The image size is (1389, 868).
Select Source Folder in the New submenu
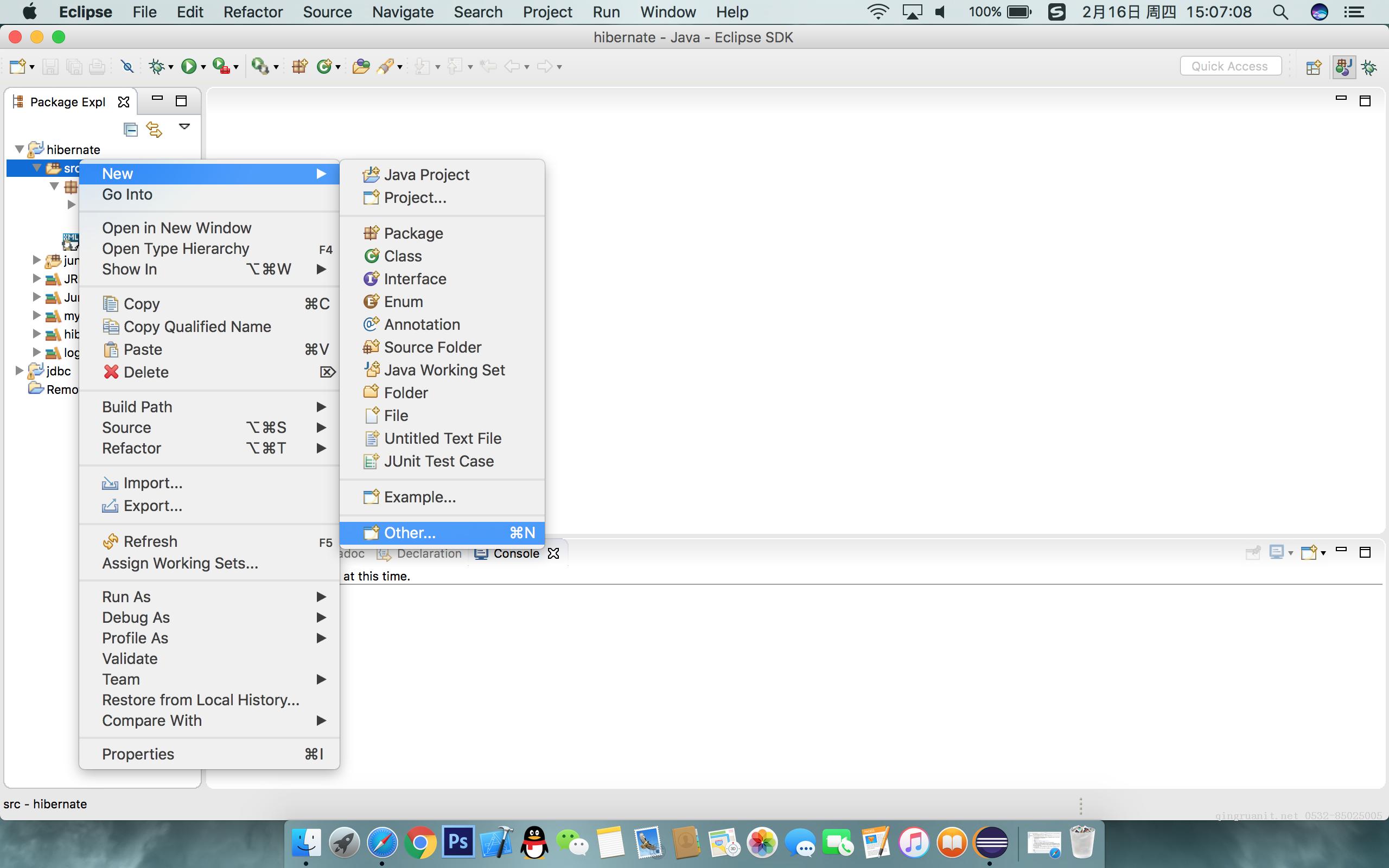click(x=442, y=347)
